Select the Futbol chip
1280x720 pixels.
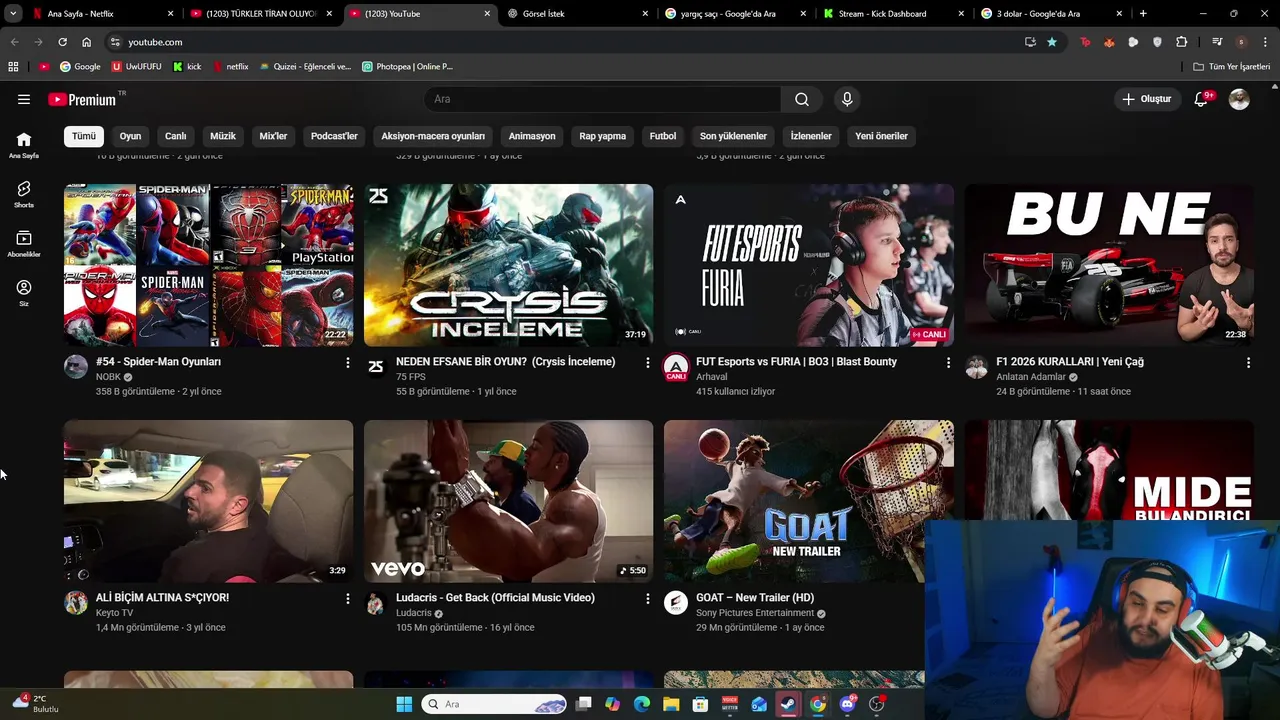(663, 136)
